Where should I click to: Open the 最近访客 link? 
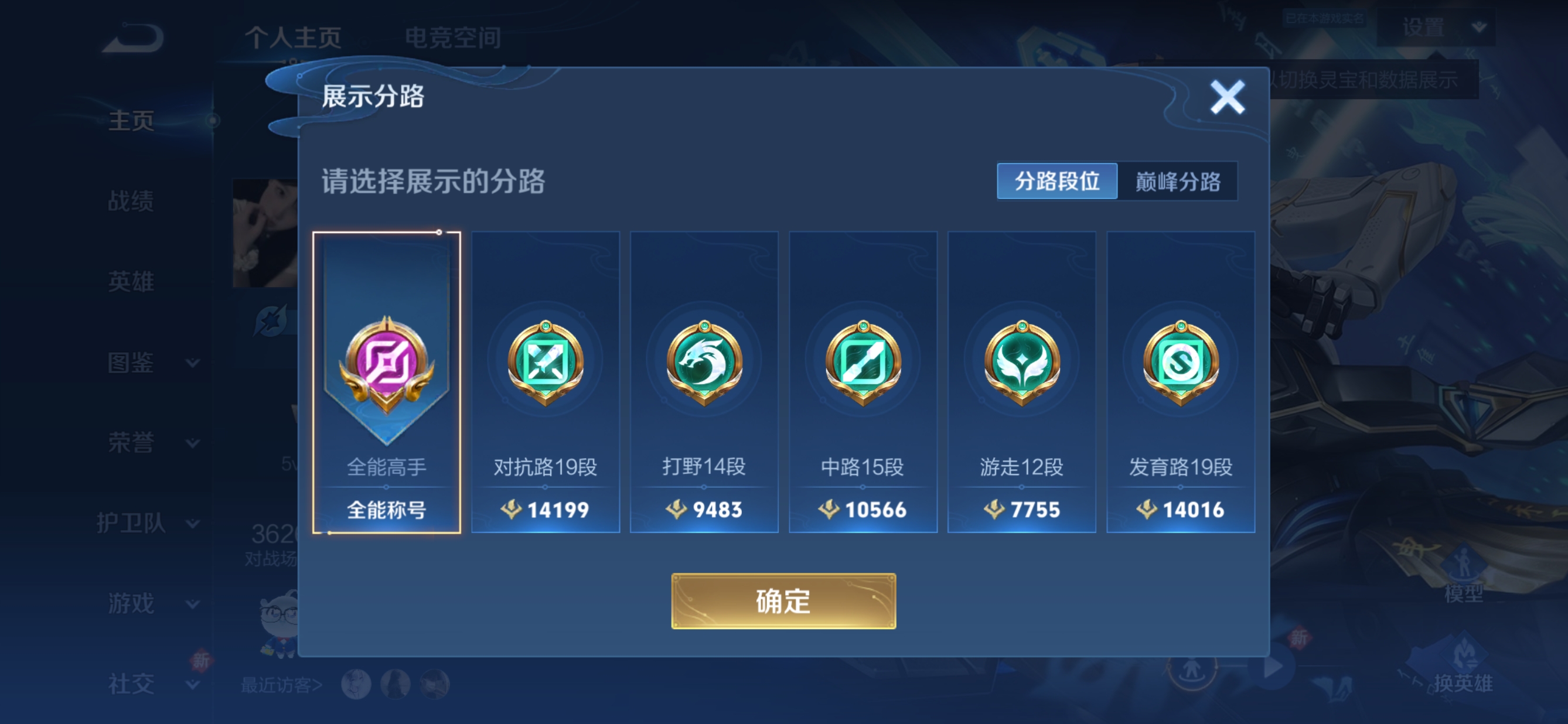[x=281, y=685]
